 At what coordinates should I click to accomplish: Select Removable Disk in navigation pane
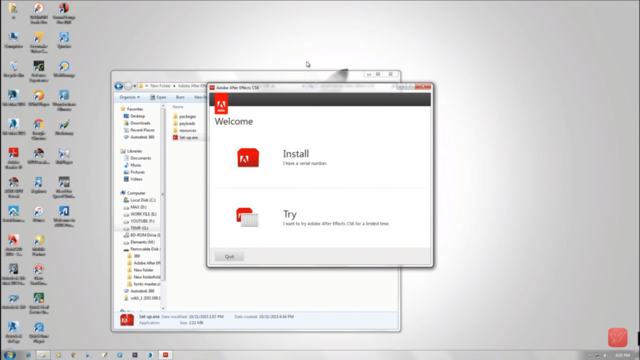click(x=142, y=249)
